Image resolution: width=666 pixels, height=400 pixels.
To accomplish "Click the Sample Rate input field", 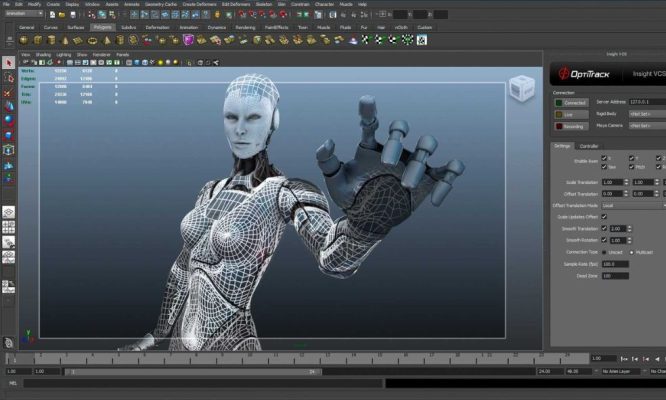I will click(x=614, y=264).
